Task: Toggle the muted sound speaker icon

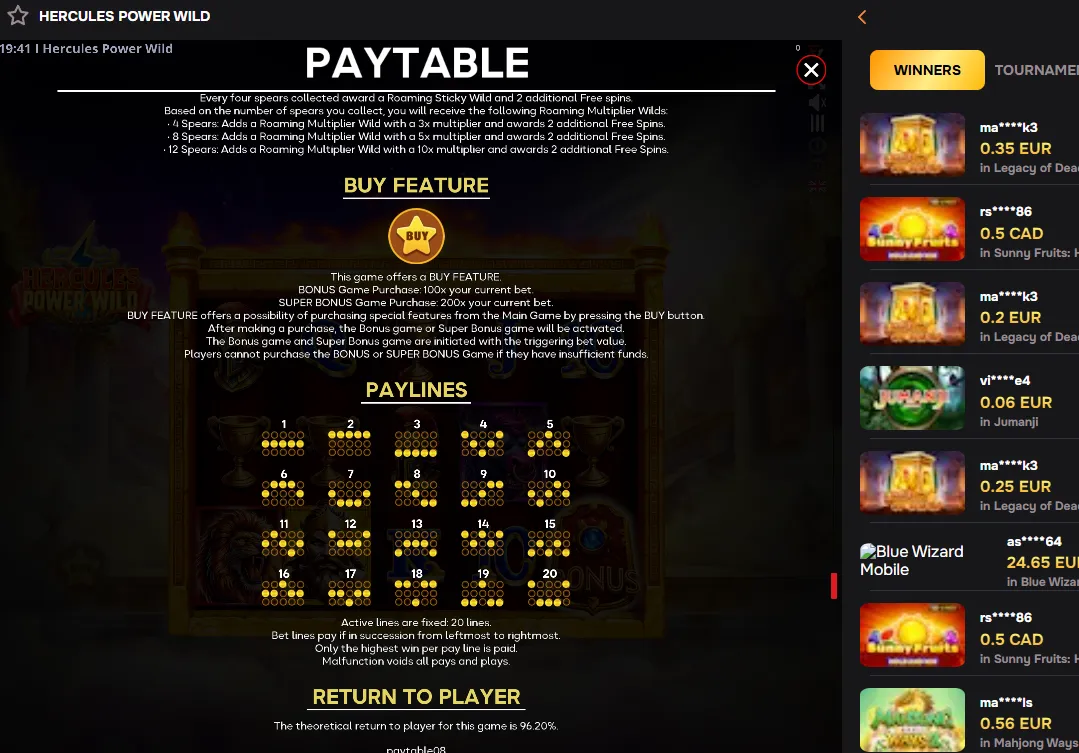Action: pos(817,103)
